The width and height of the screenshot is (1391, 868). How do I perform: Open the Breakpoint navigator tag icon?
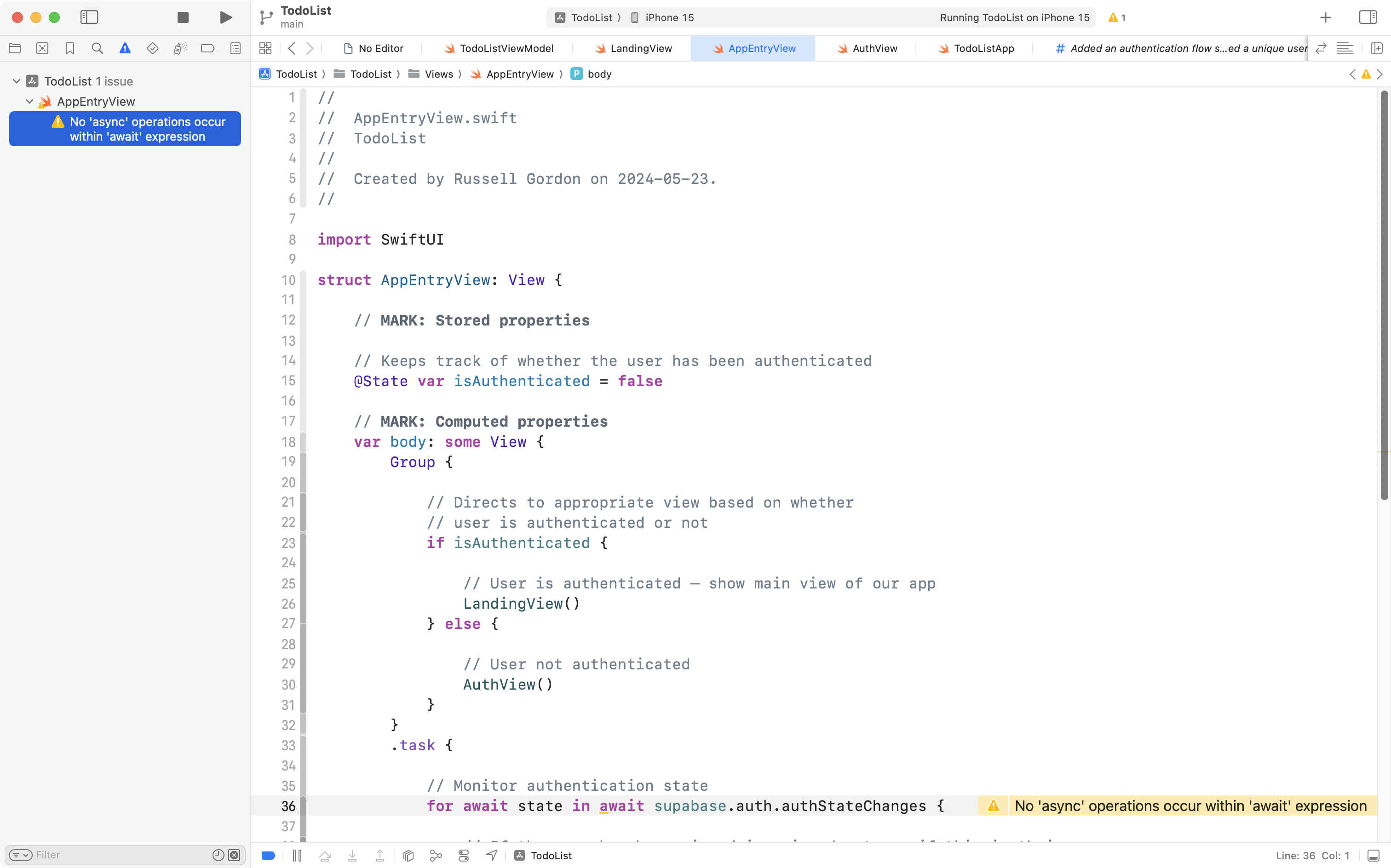pyautogui.click(x=207, y=48)
